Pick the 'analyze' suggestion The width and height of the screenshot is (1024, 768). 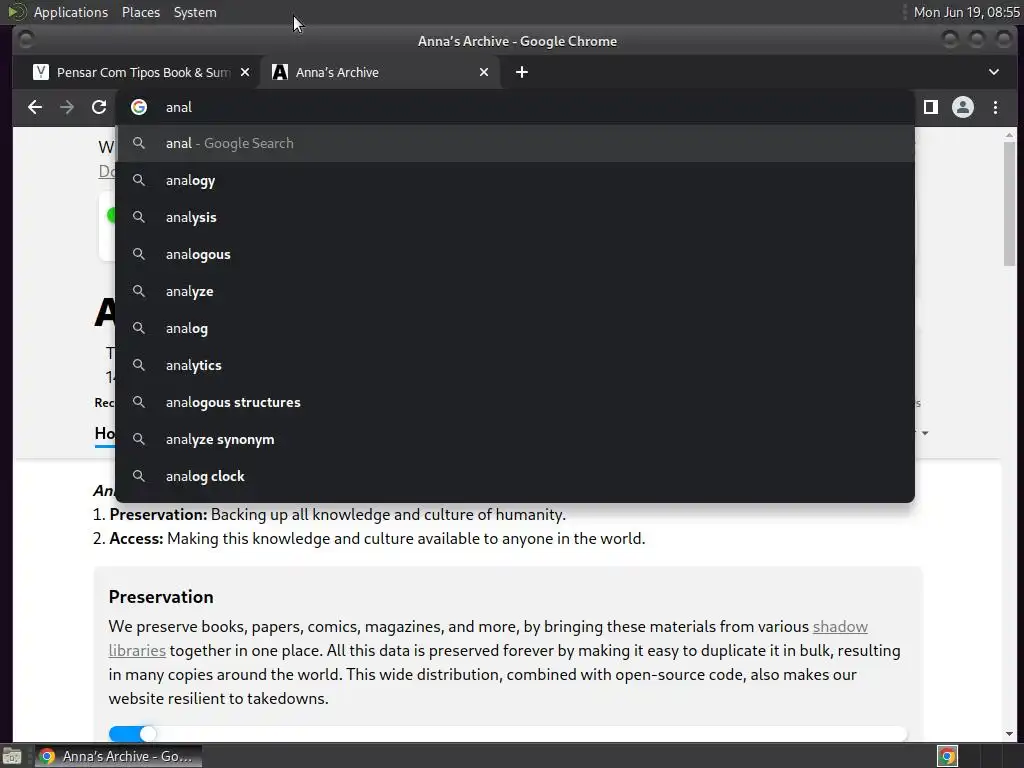515,291
